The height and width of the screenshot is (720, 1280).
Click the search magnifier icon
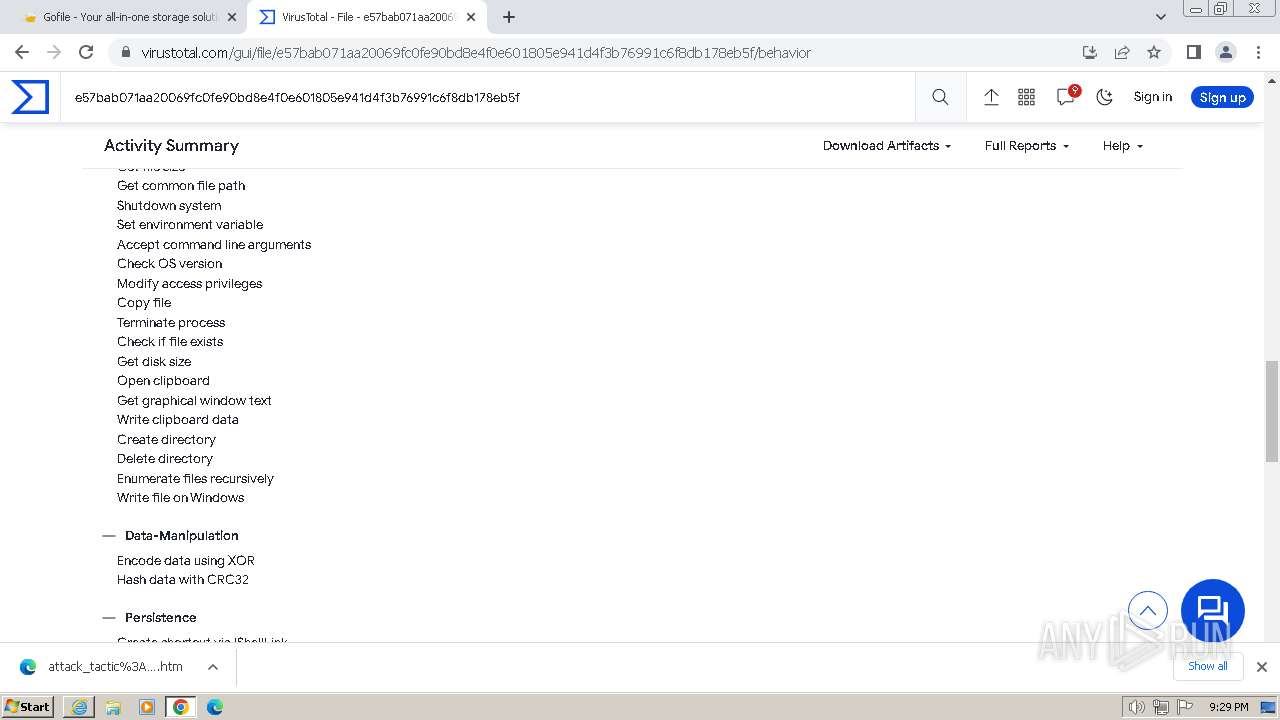tap(940, 97)
